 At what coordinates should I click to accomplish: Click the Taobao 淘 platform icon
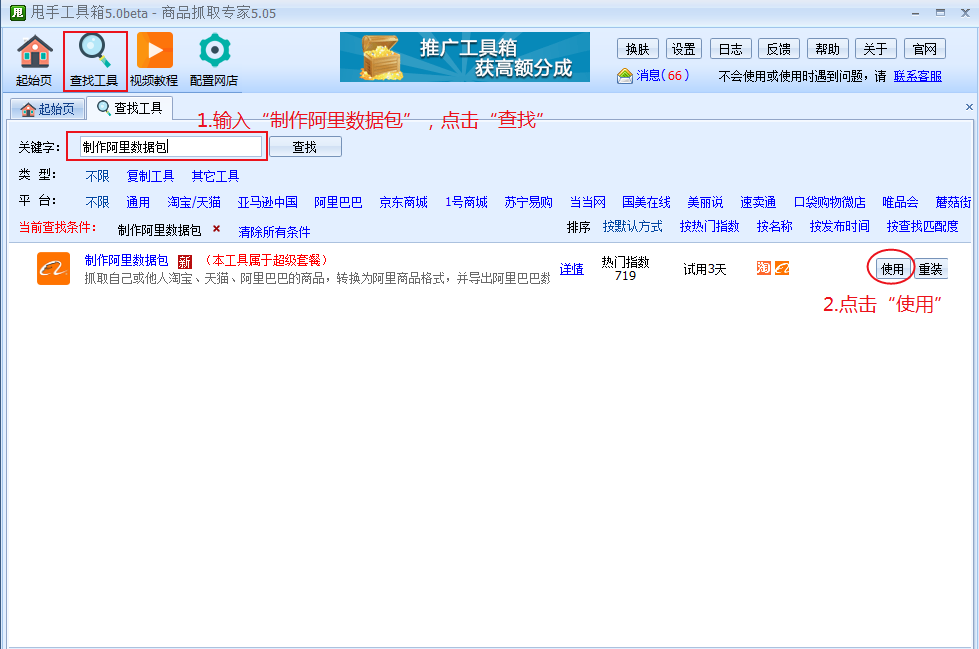point(764,268)
